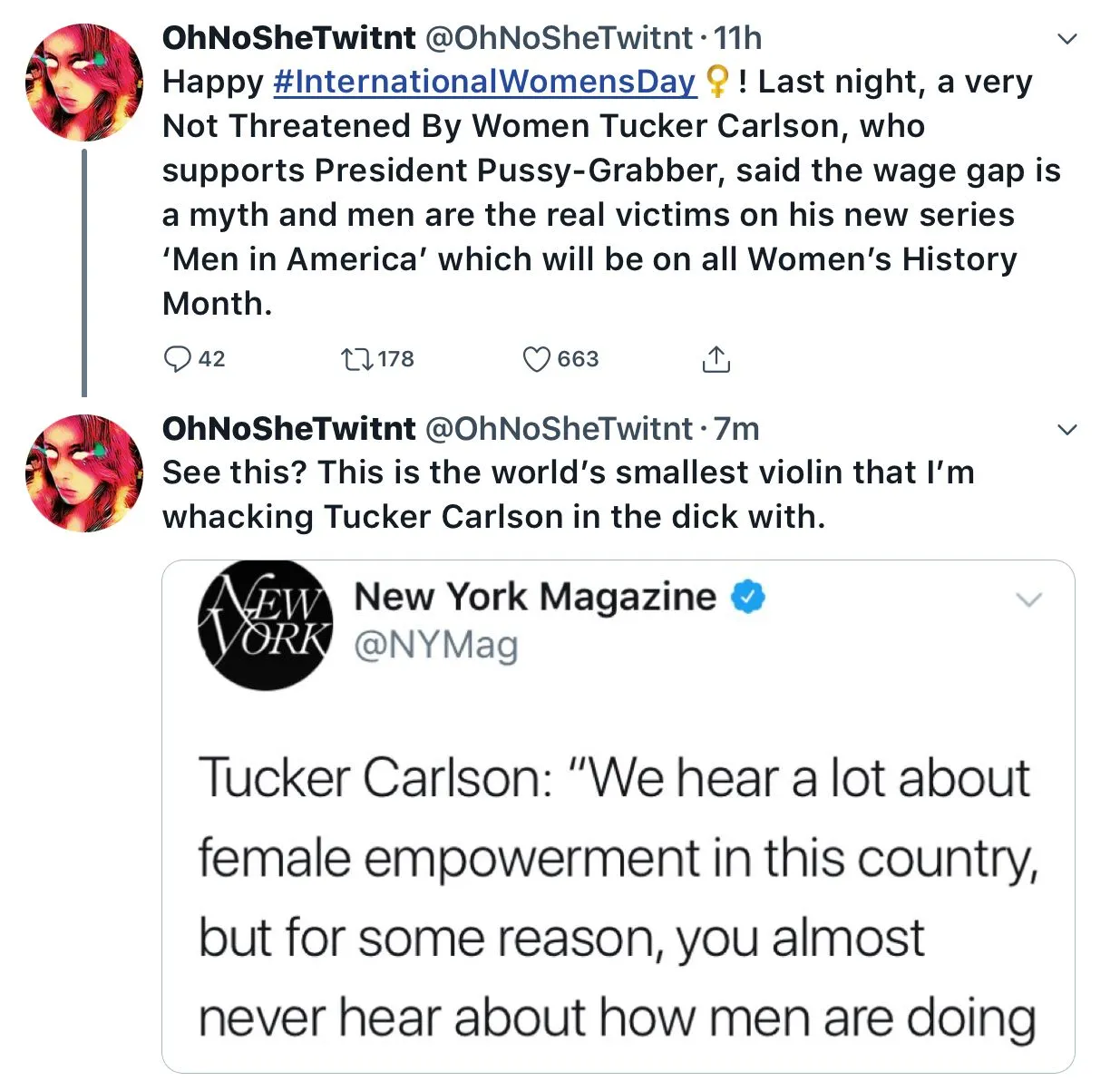1120x1081 pixels.
Task: Click the reply speech bubble icon
Action: point(177,359)
